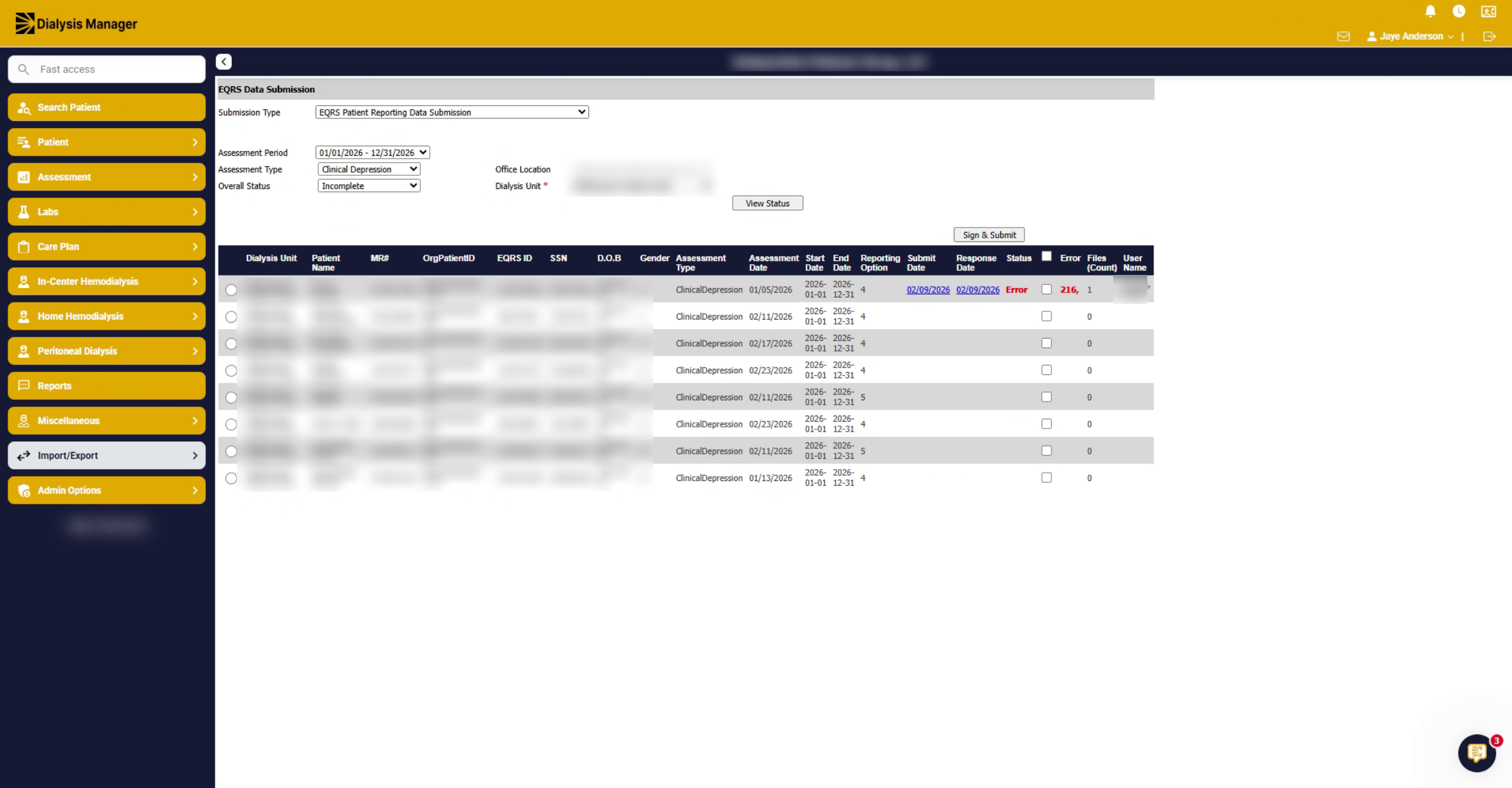Open the Overall Status Incomplete dropdown
The height and width of the screenshot is (788, 1512).
coord(369,186)
